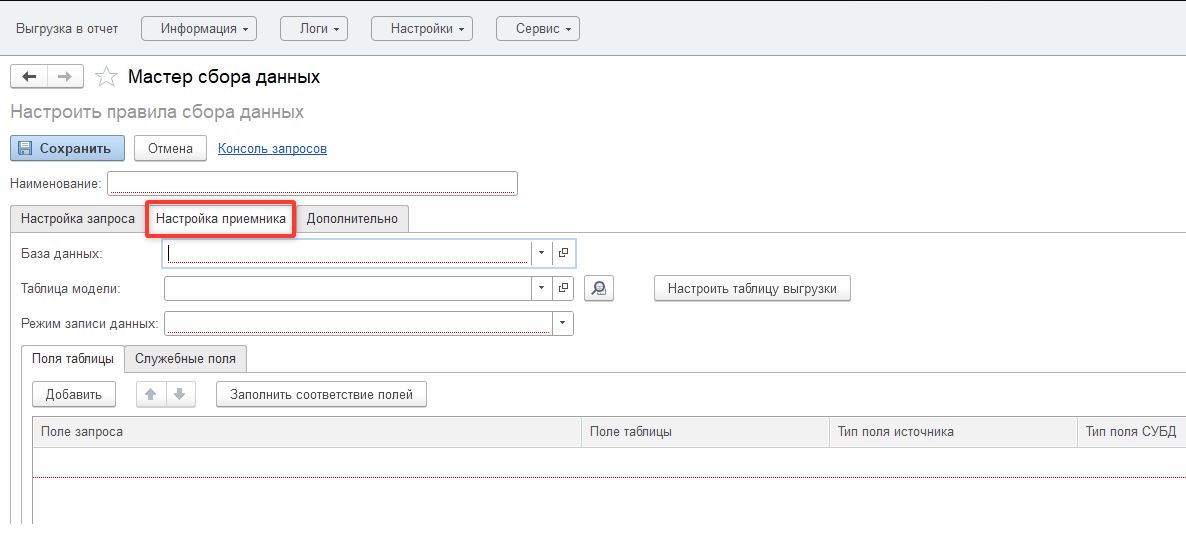
Task: Click Настроить таблицу выгрузки button
Action: pyautogui.click(x=752, y=288)
